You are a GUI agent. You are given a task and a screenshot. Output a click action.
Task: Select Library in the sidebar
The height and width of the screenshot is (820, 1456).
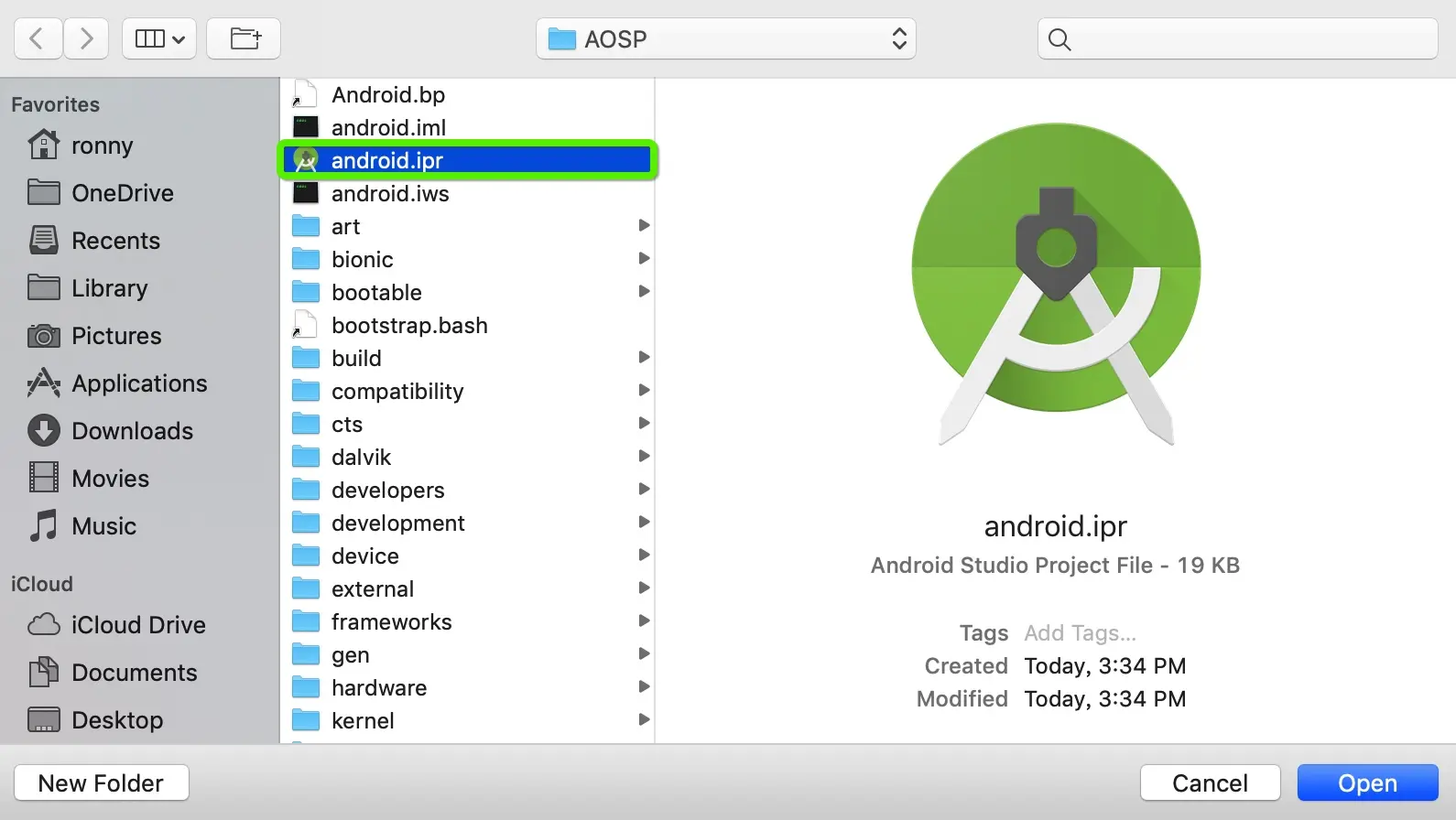pos(88,288)
